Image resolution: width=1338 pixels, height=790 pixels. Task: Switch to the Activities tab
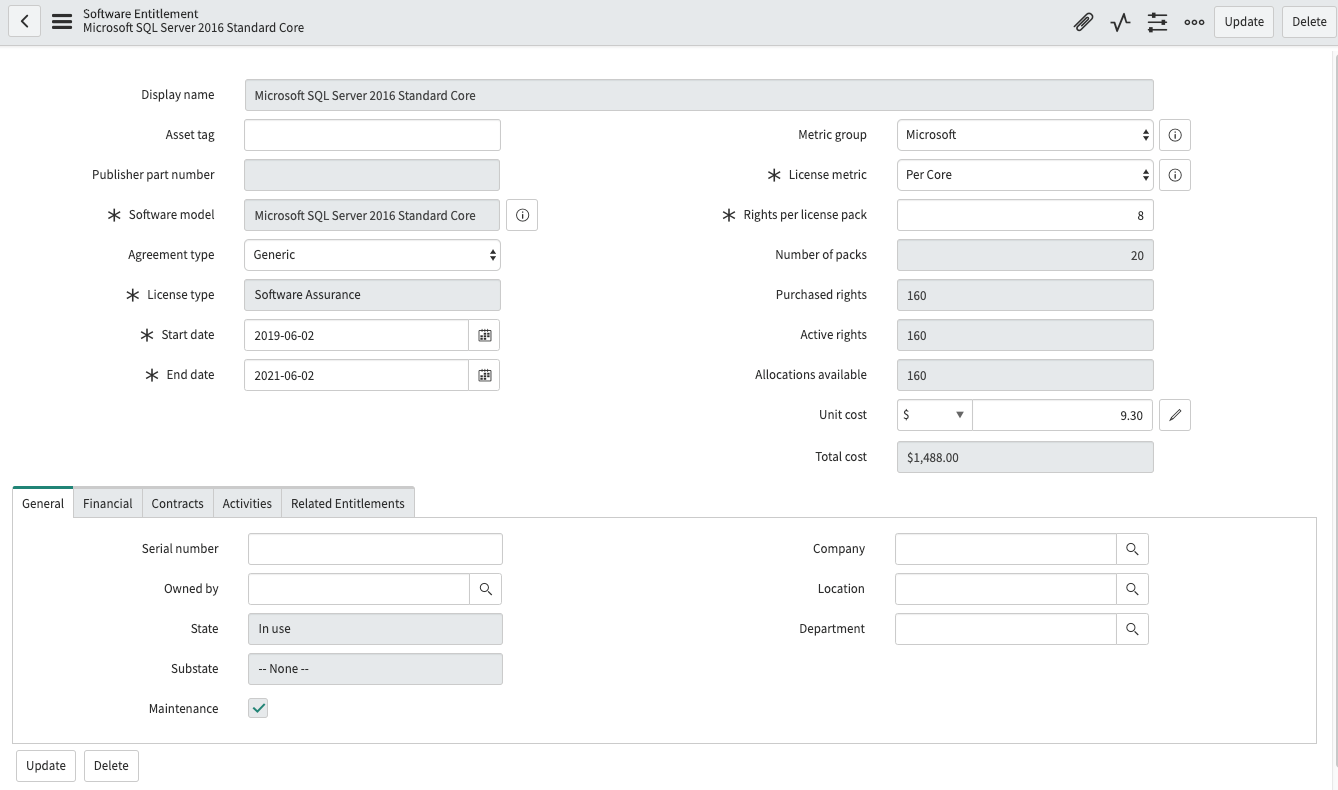(247, 503)
